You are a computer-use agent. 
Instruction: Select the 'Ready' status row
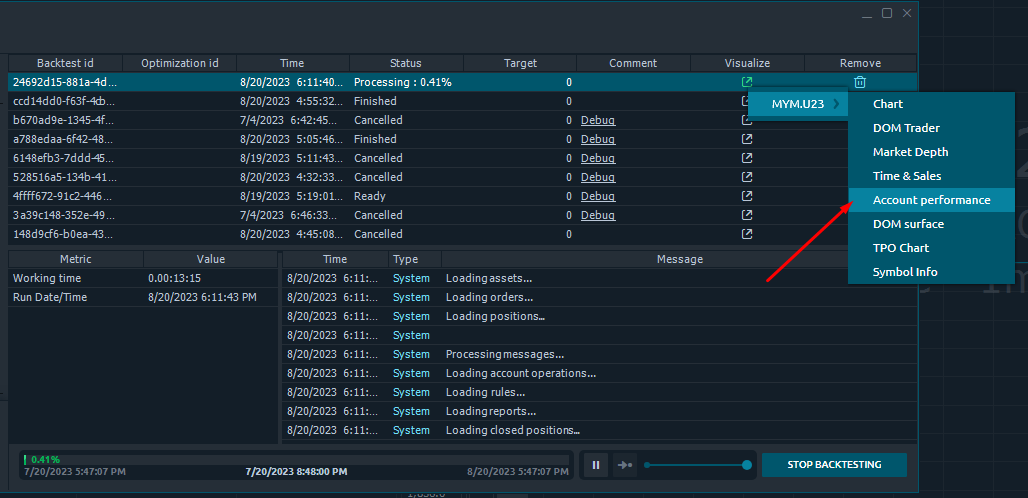click(x=462, y=196)
